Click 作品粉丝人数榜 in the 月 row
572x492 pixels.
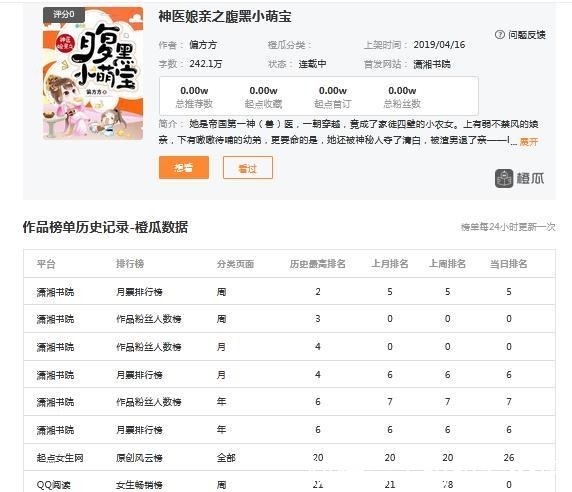148,347
